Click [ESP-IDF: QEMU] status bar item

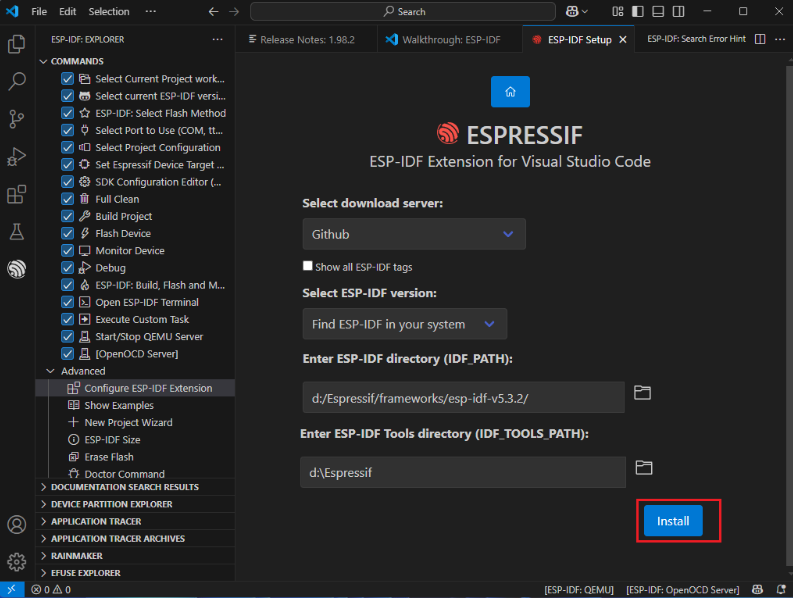coord(579,590)
